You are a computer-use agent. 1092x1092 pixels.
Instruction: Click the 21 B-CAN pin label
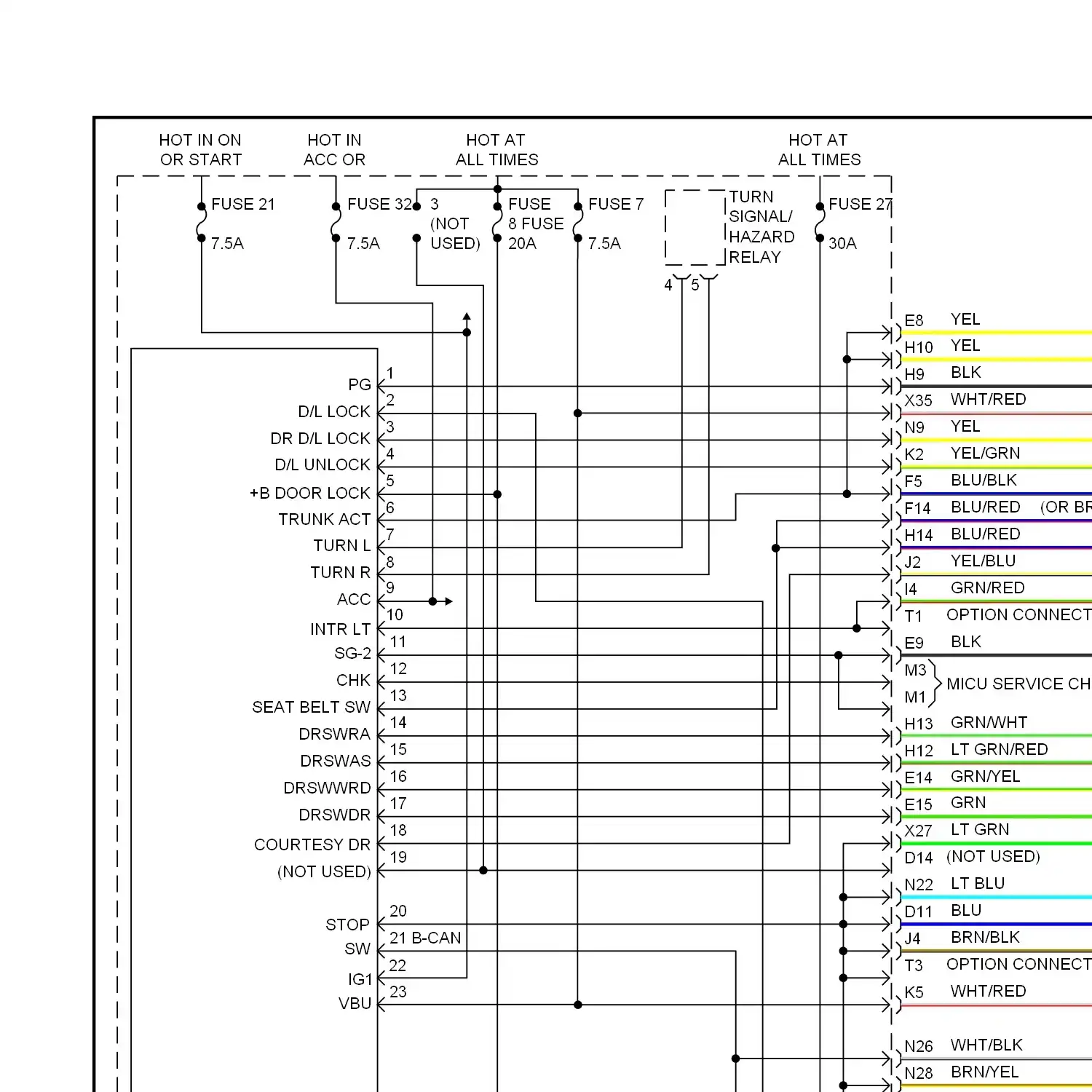click(x=425, y=938)
